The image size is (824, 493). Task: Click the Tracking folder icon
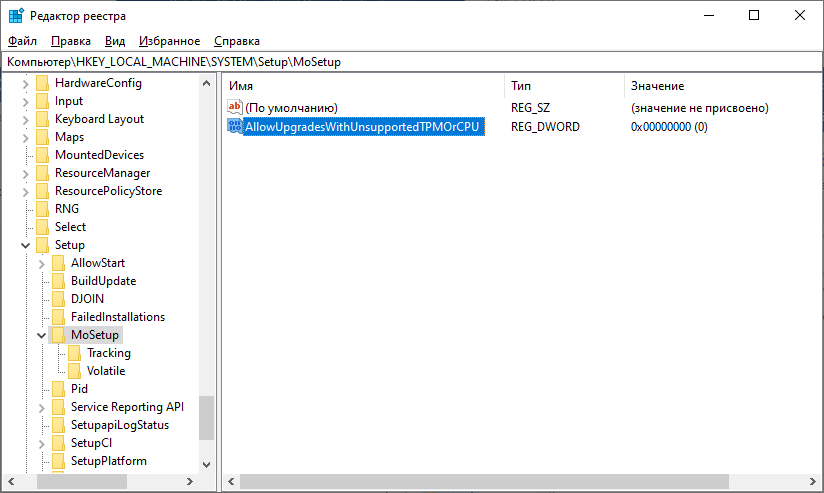click(74, 353)
